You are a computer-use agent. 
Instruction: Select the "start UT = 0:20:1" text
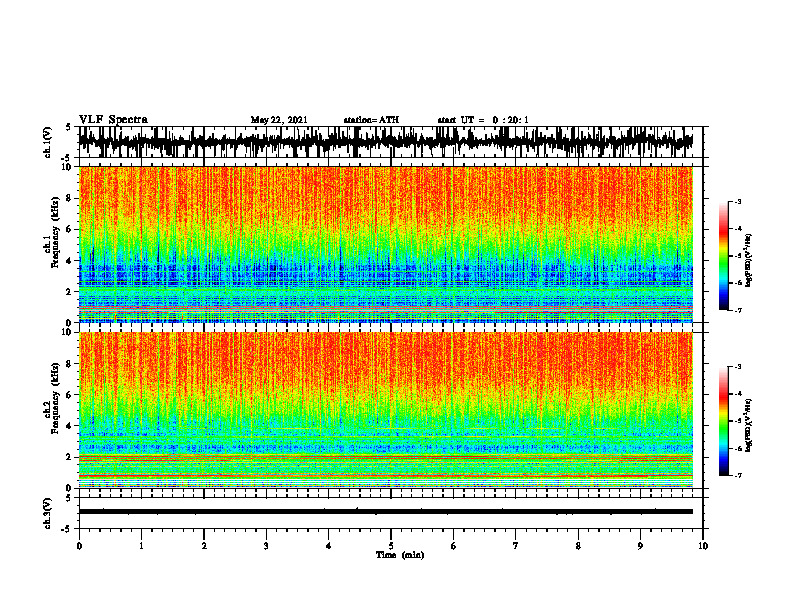pyautogui.click(x=483, y=120)
